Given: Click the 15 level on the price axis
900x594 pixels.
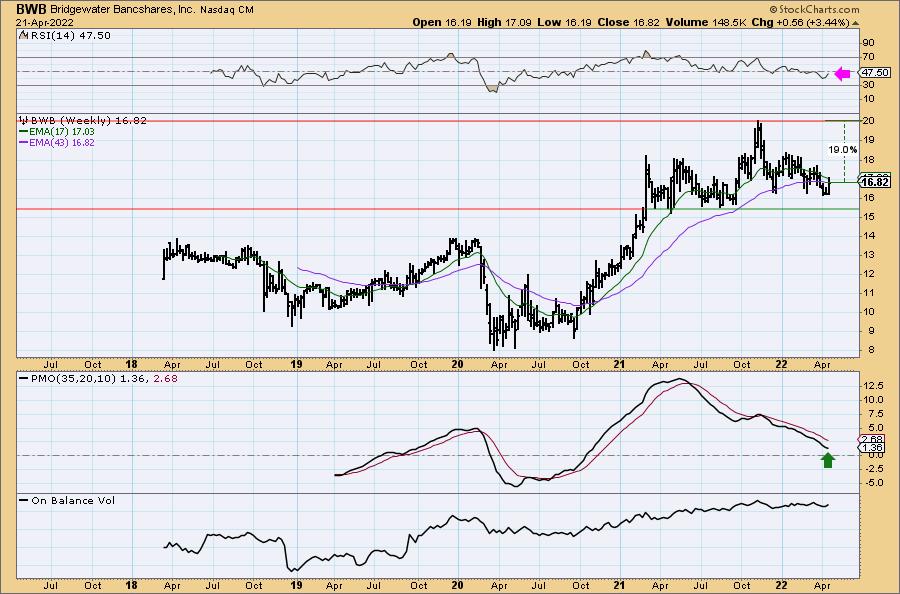Looking at the screenshot, I should pos(868,216).
